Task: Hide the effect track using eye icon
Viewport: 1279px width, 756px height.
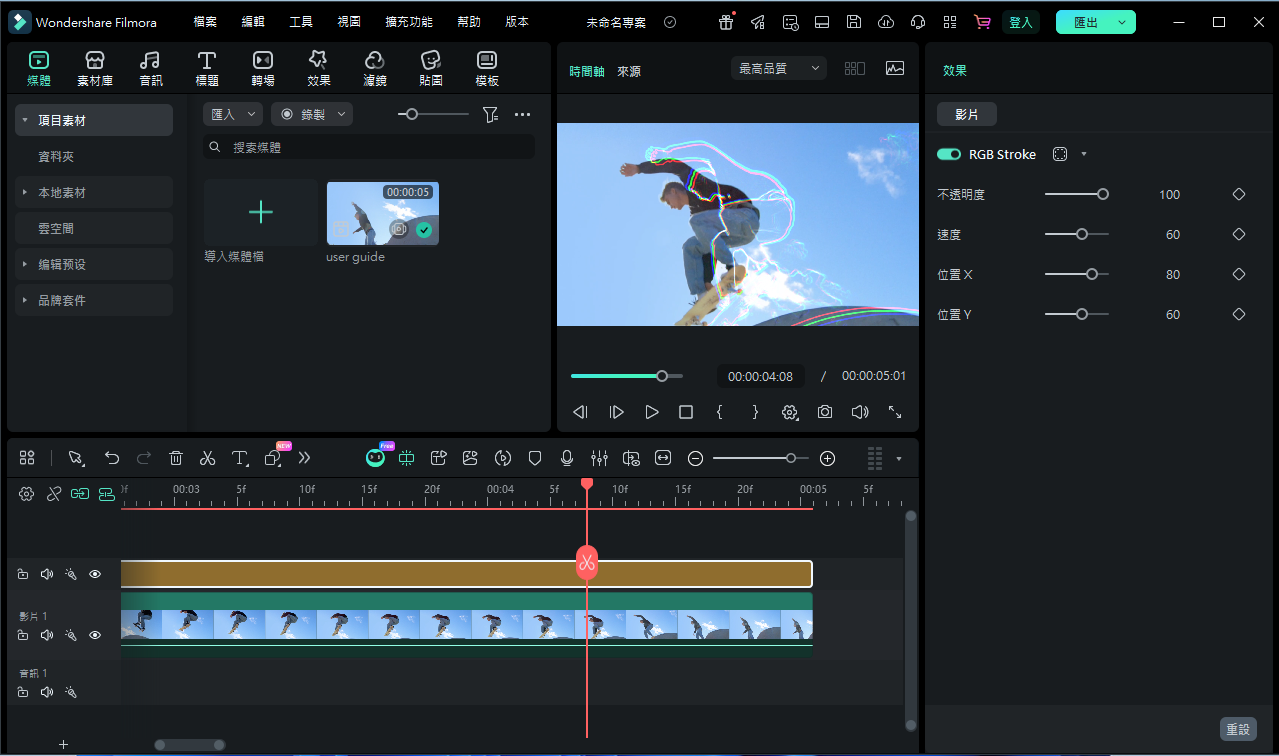Action: click(x=95, y=574)
